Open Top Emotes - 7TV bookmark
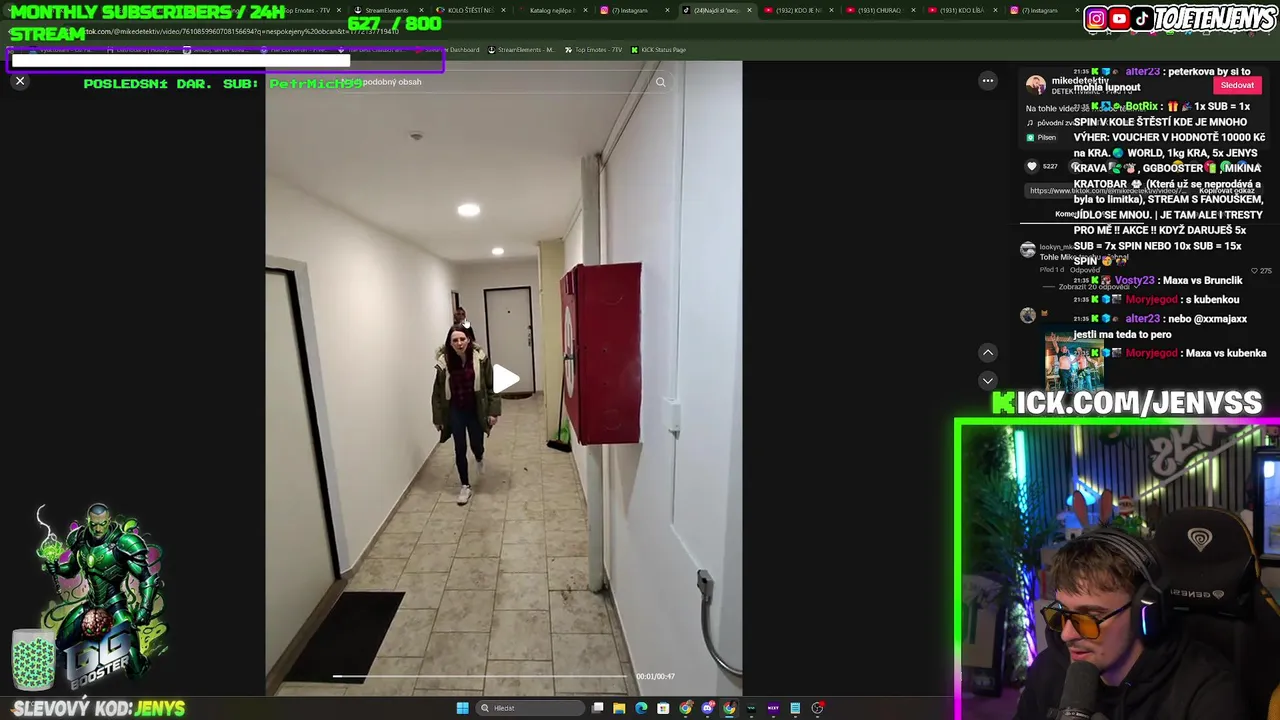 tap(594, 49)
